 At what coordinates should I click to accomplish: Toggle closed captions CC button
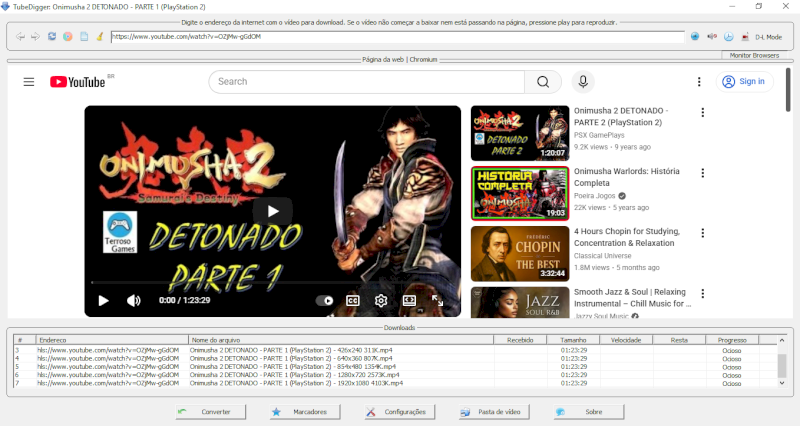(x=353, y=300)
